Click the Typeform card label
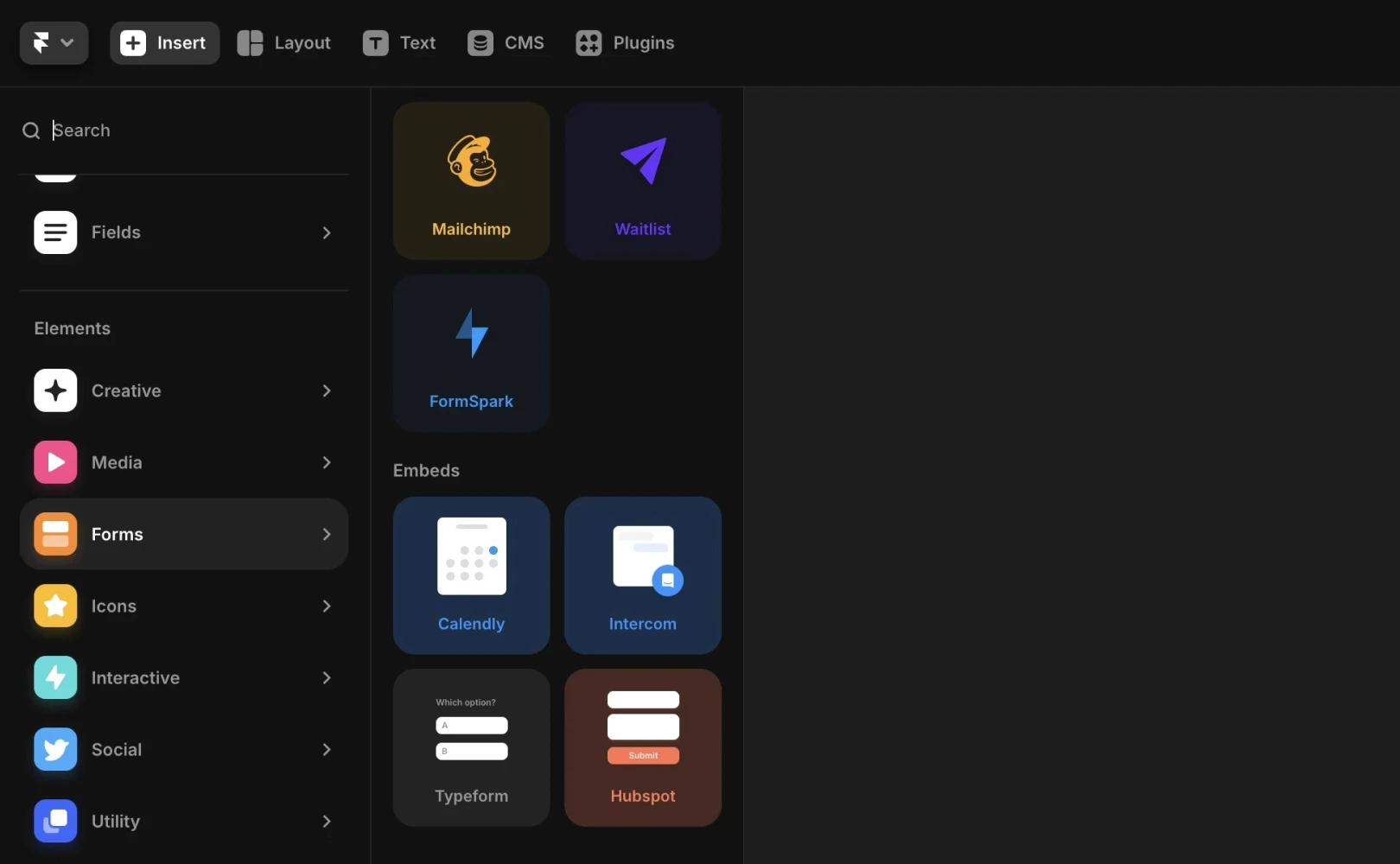1400x864 pixels. click(471, 796)
